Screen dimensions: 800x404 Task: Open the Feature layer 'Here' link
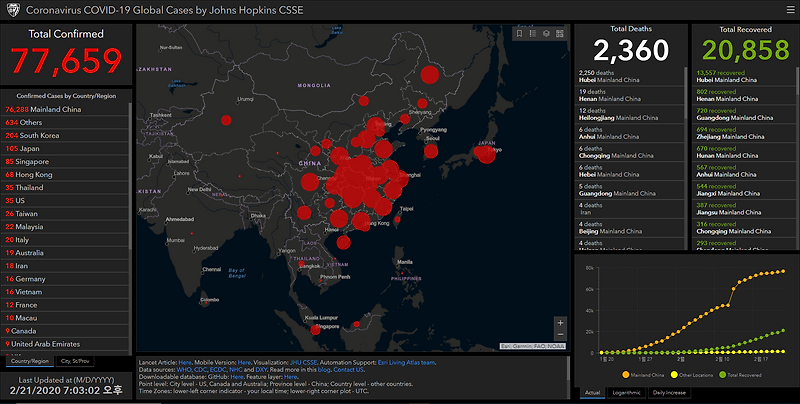click(290, 377)
